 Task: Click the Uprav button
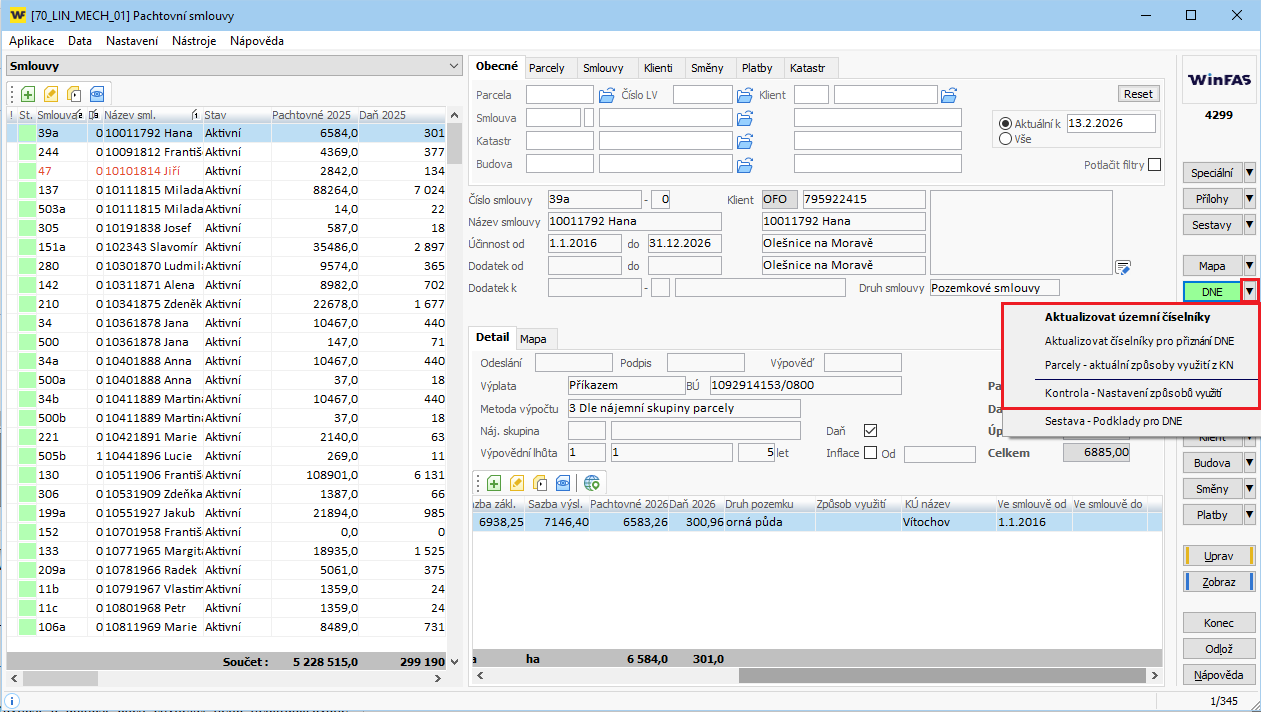click(x=1218, y=555)
